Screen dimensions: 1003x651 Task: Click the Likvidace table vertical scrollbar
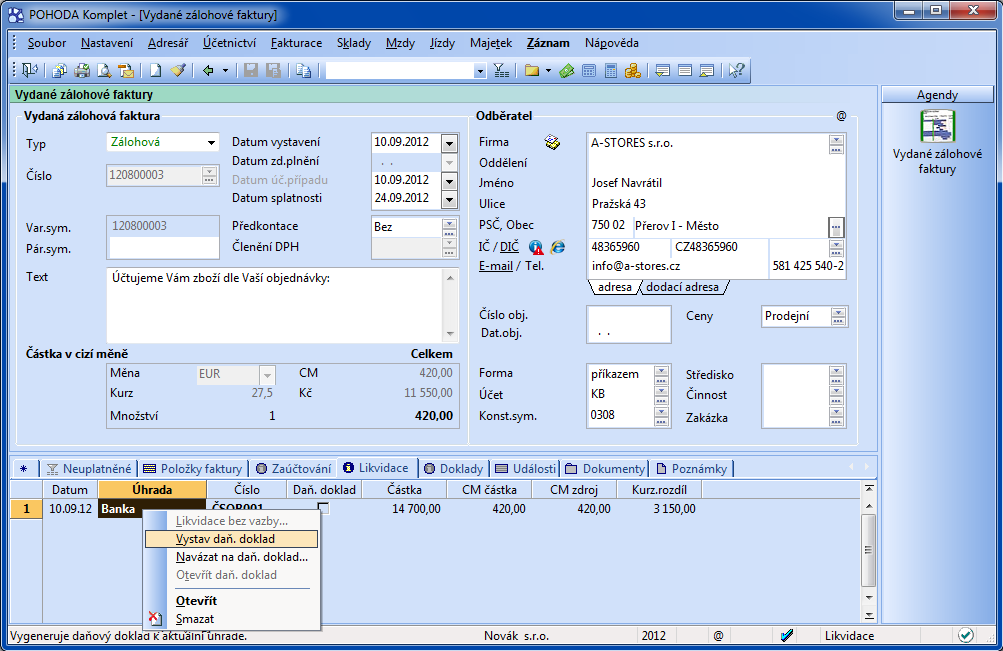[x=868, y=550]
